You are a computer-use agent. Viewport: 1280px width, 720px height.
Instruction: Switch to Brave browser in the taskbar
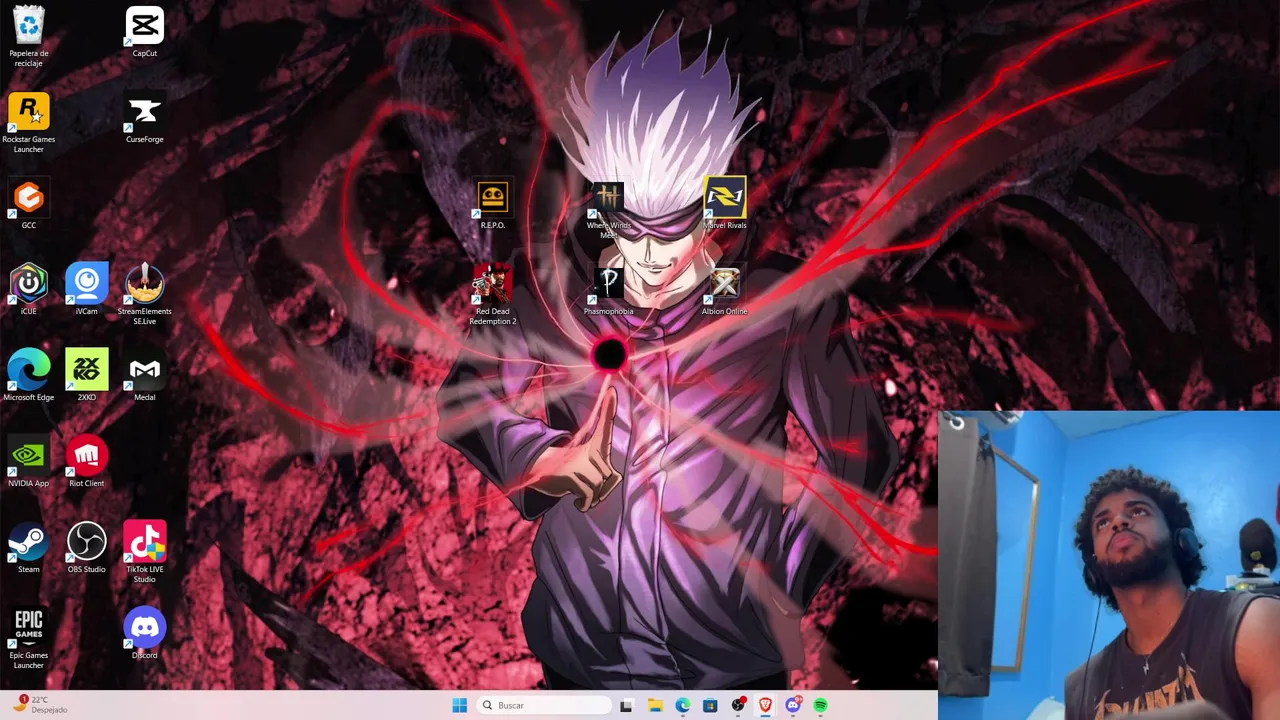pos(765,705)
